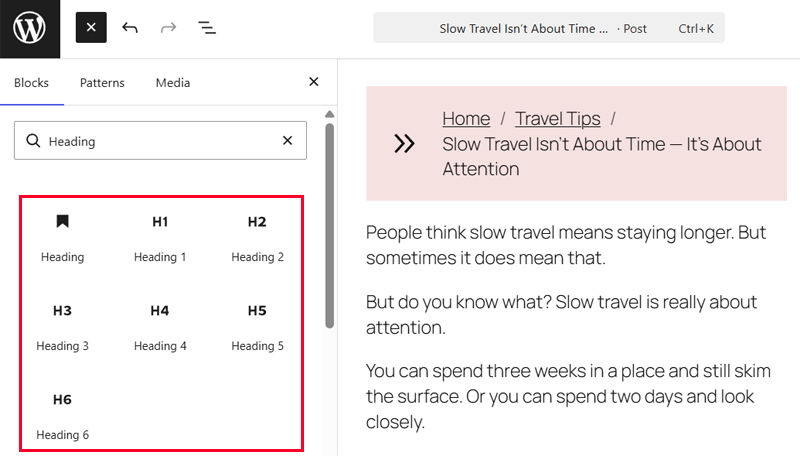This screenshot has height=456, width=800.
Task: Click the block list scrollbar thumb
Action: pyautogui.click(x=329, y=225)
